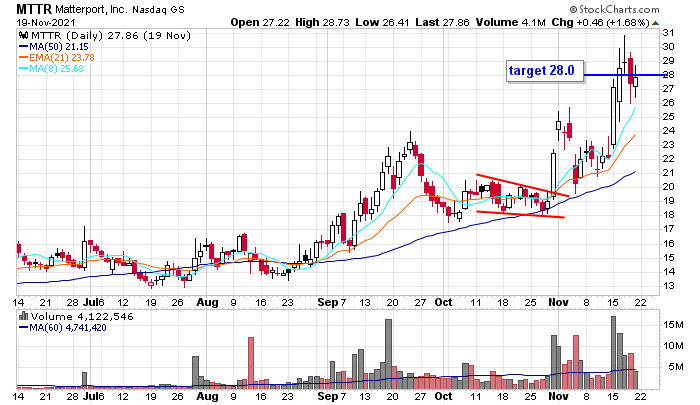Click the Matterport, Inc. company name

[x=91, y=9]
